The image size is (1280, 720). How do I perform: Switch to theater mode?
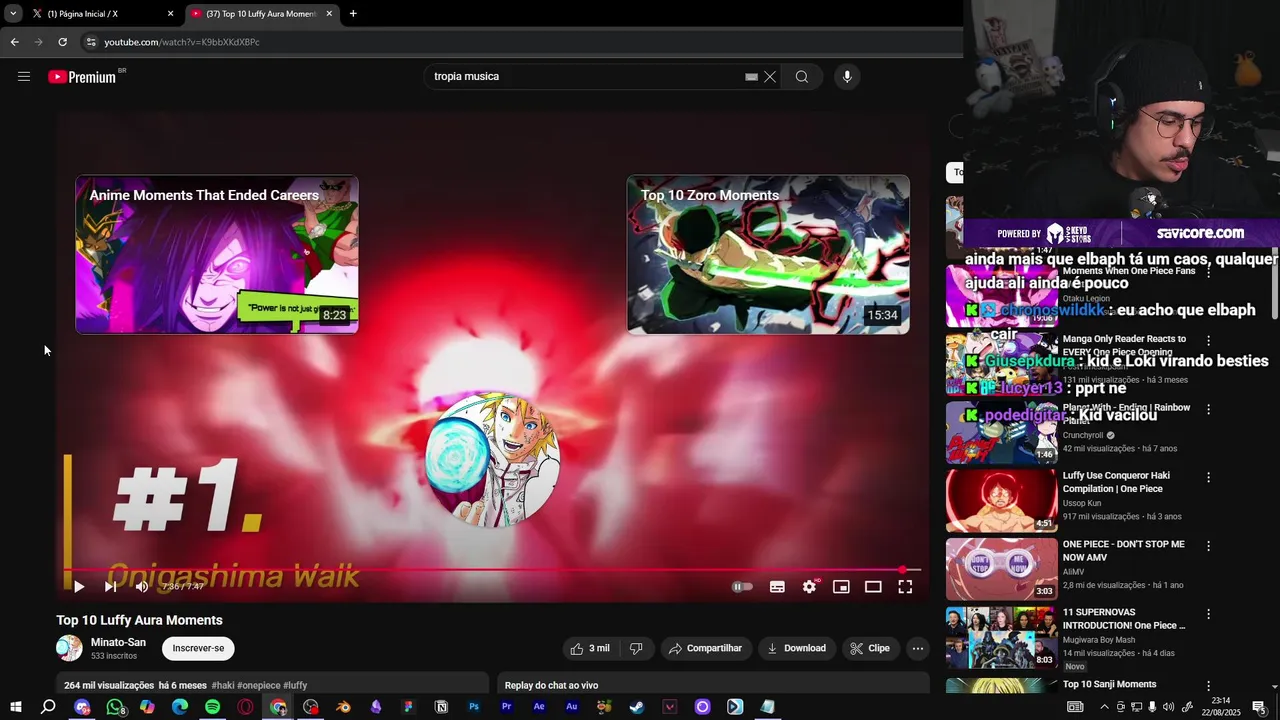coord(873,587)
